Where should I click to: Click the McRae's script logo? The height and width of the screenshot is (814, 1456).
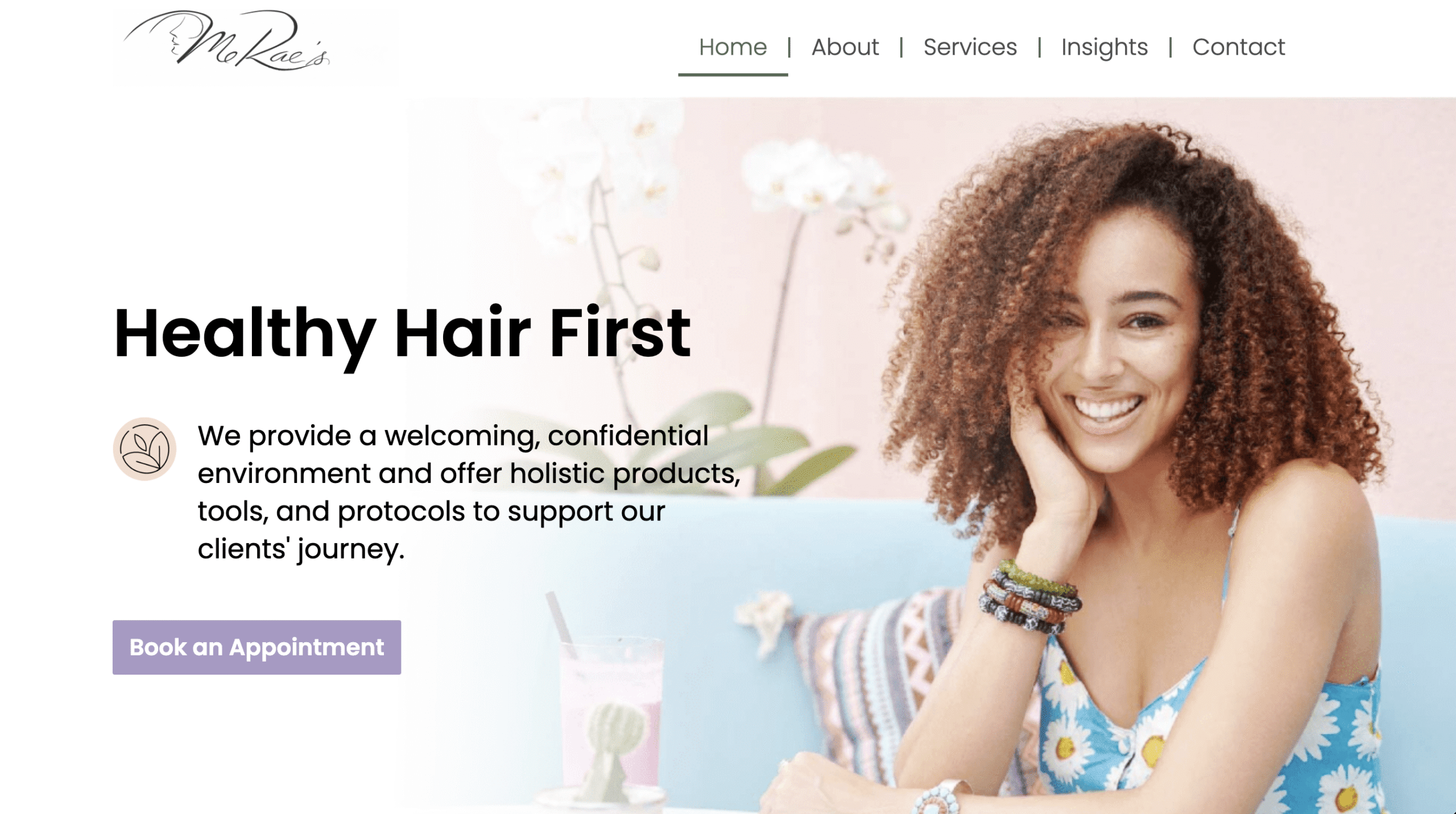(x=227, y=40)
